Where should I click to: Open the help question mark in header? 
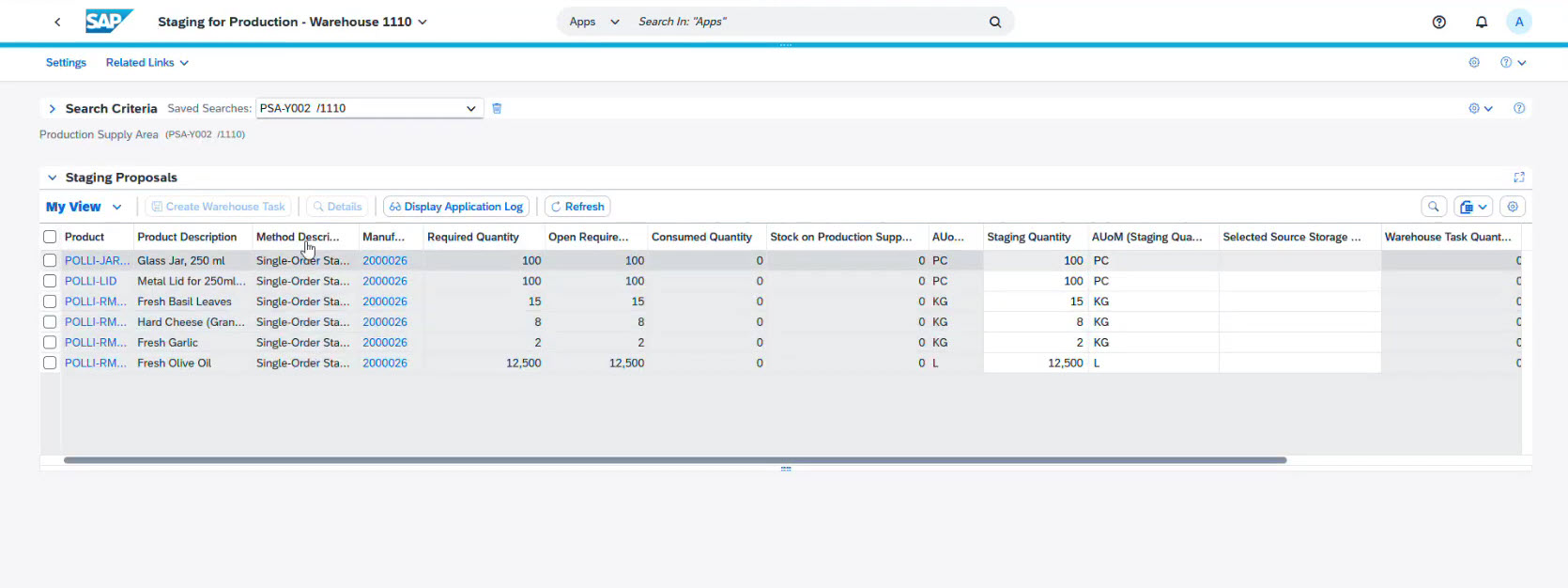(1438, 22)
